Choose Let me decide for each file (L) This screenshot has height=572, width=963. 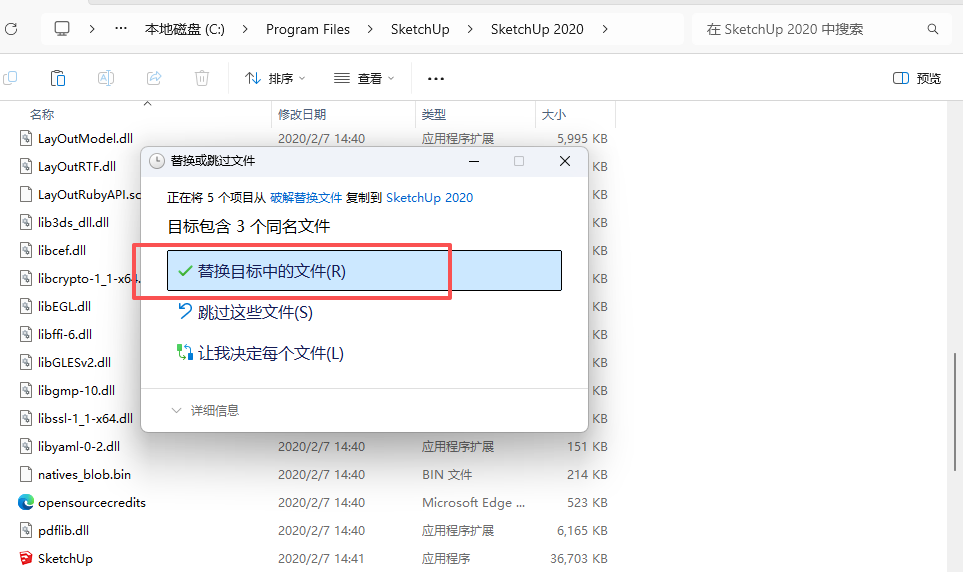[260, 353]
